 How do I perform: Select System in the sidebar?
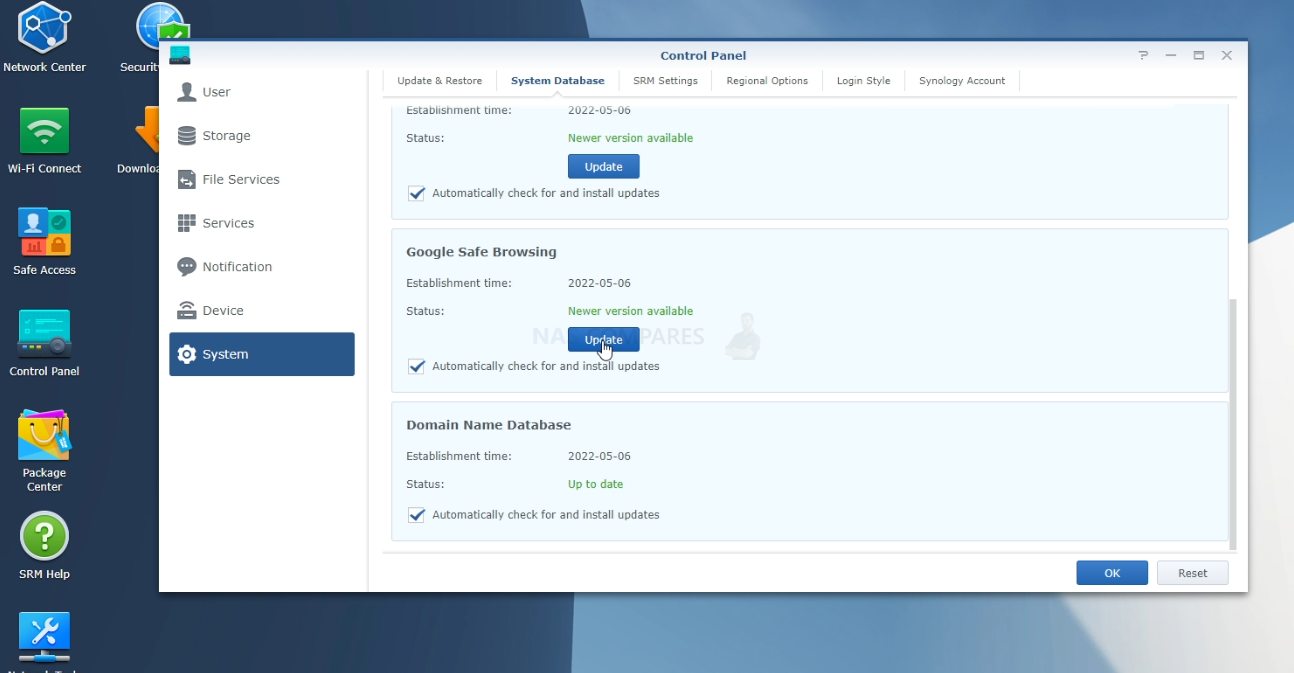(x=262, y=354)
